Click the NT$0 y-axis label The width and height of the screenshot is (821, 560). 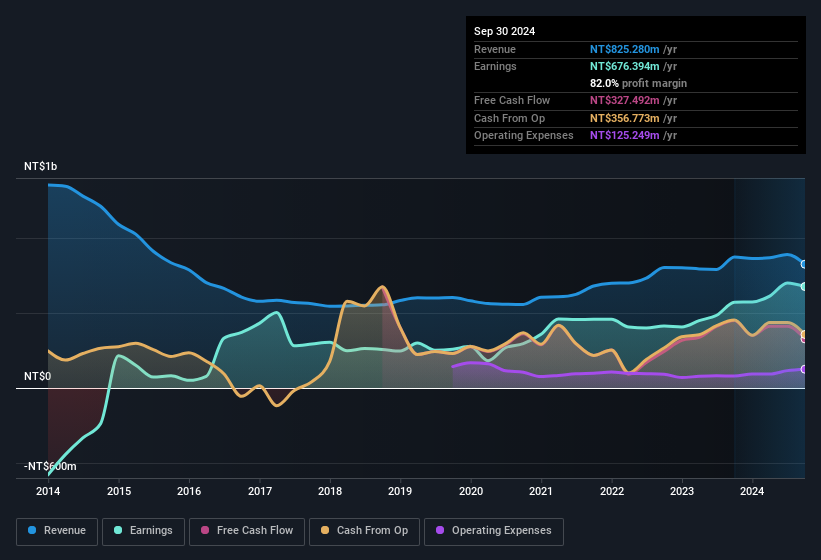point(37,376)
